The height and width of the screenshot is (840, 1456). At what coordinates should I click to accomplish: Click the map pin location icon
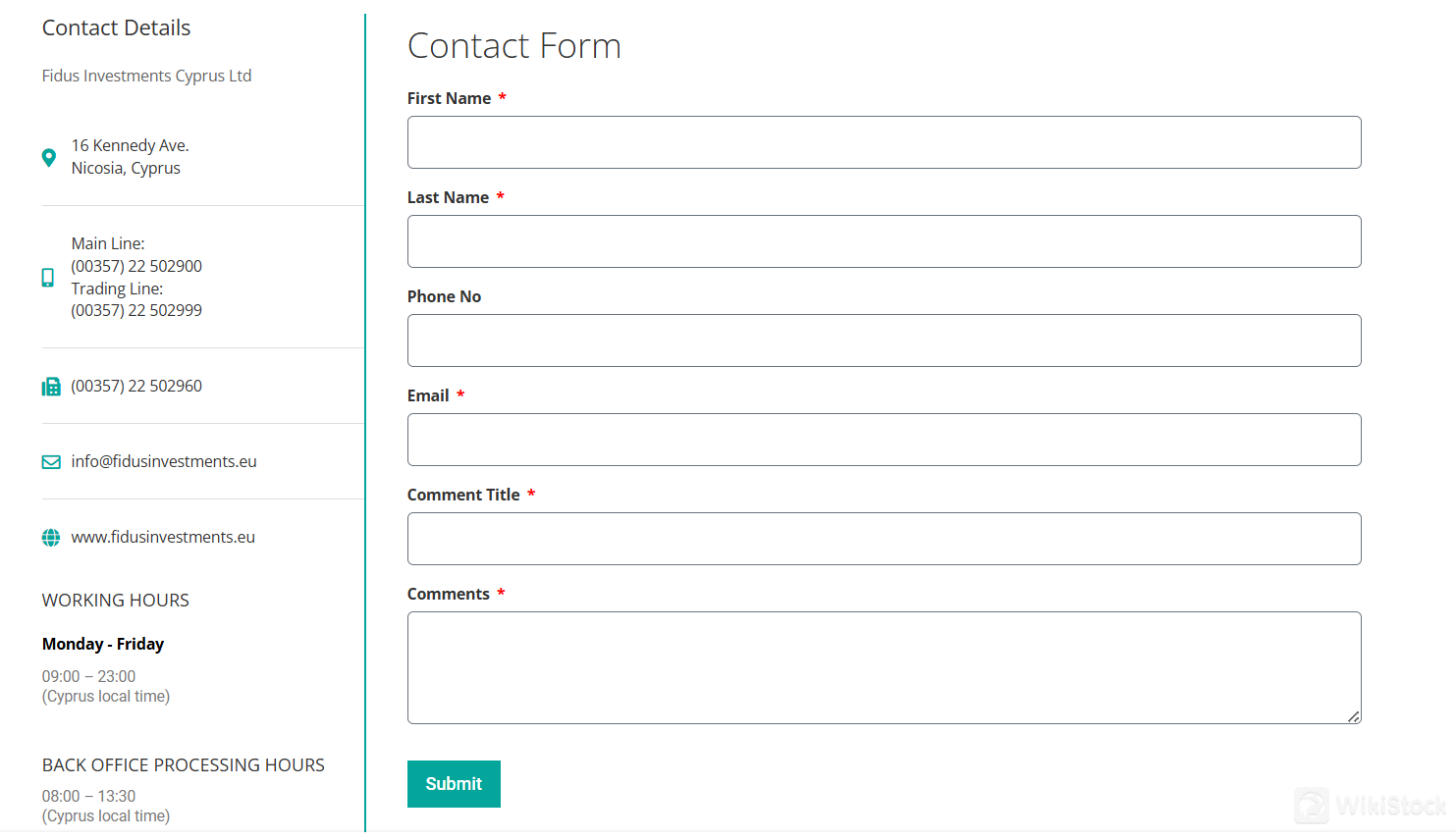point(49,157)
